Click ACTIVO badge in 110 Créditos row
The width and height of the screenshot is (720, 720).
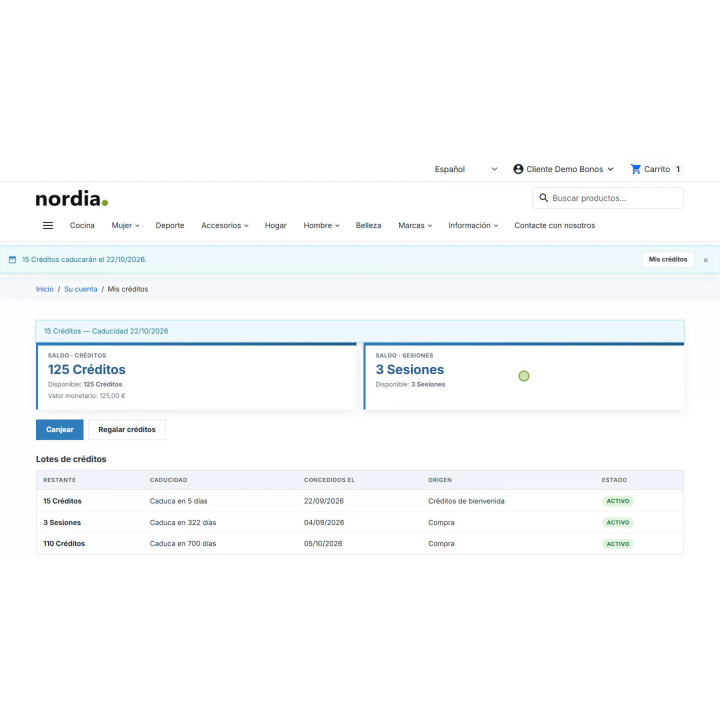coord(618,544)
